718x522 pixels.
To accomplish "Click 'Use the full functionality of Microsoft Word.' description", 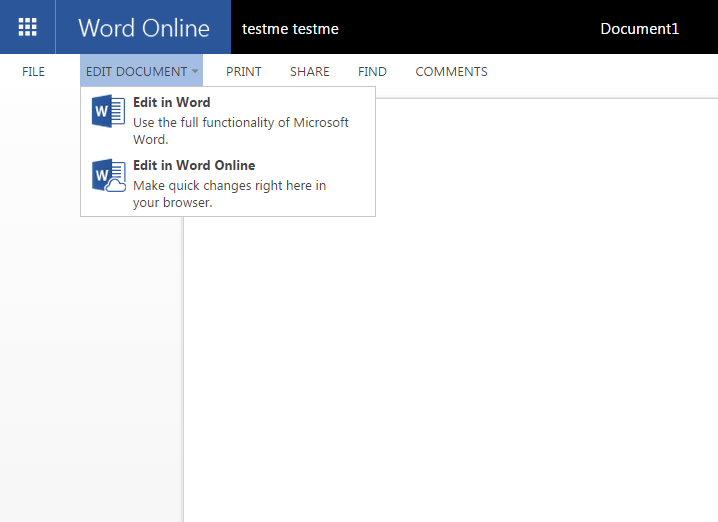I will (241, 131).
